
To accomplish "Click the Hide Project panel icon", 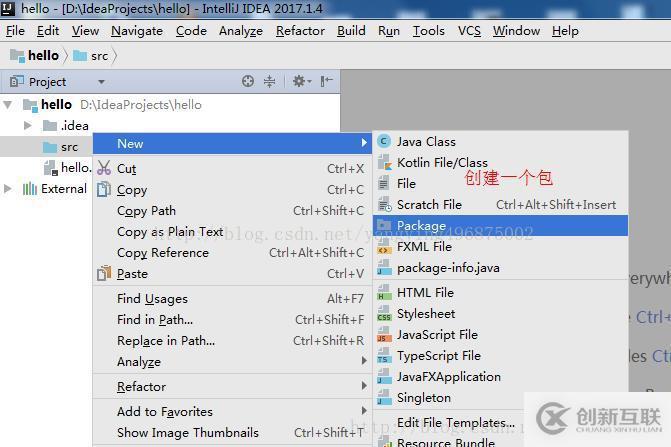I will 327,81.
